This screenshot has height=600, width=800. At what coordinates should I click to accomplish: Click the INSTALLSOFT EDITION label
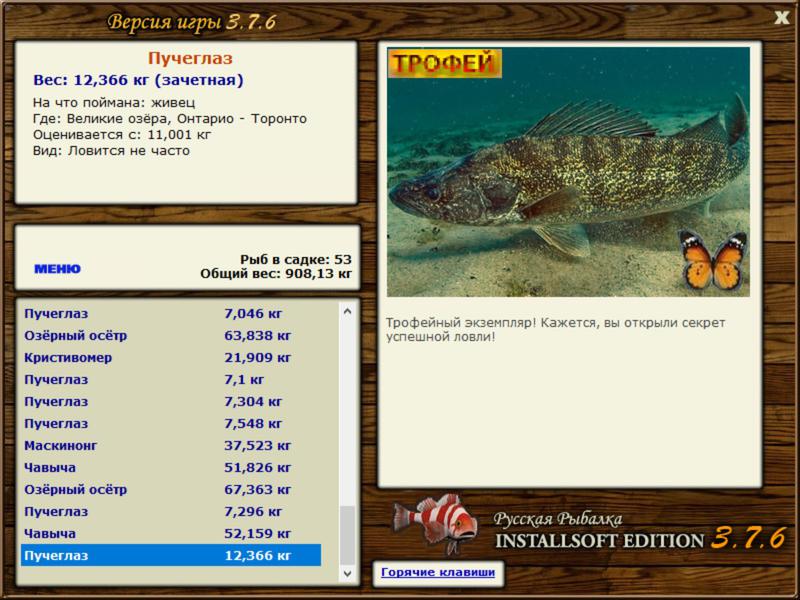(599, 541)
